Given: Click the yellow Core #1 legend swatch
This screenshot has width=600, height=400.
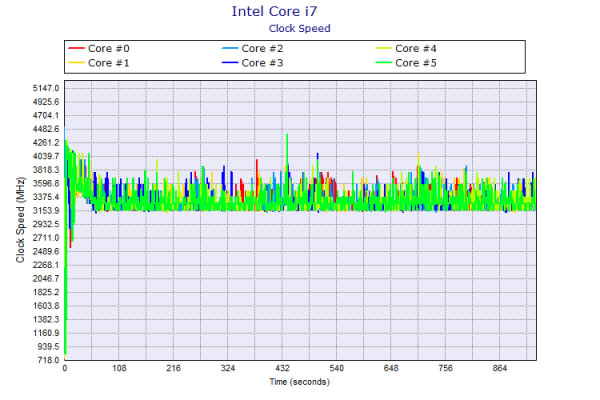Looking at the screenshot, I should pos(76,63).
